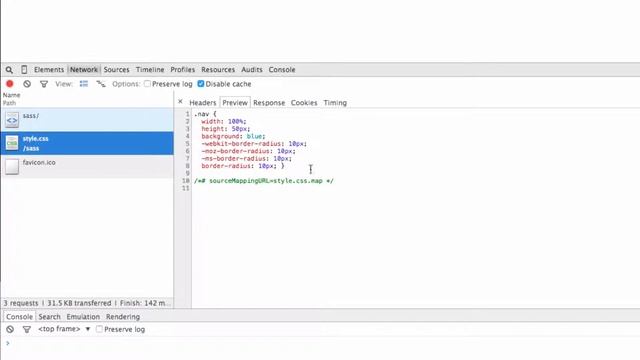Open the Resources panel tab

coord(218,70)
